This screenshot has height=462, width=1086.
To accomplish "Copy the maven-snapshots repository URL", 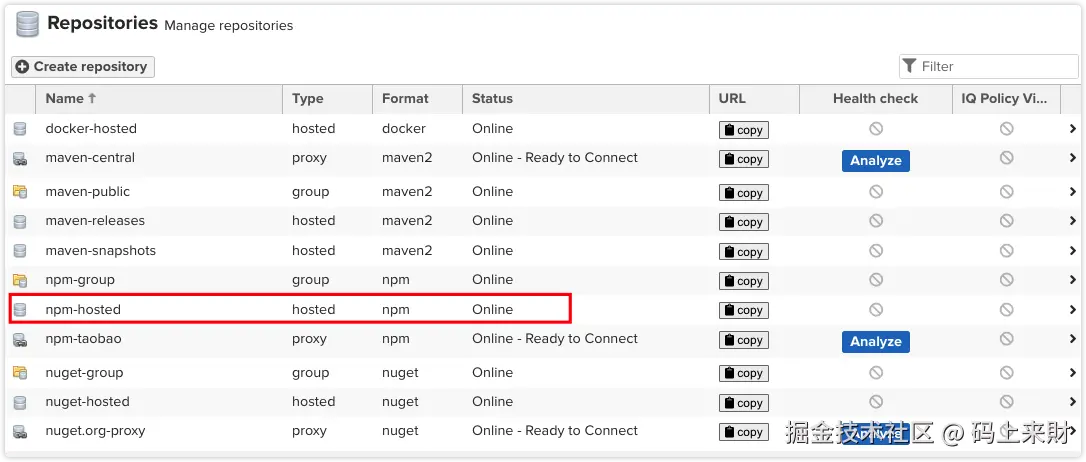I will point(744,252).
